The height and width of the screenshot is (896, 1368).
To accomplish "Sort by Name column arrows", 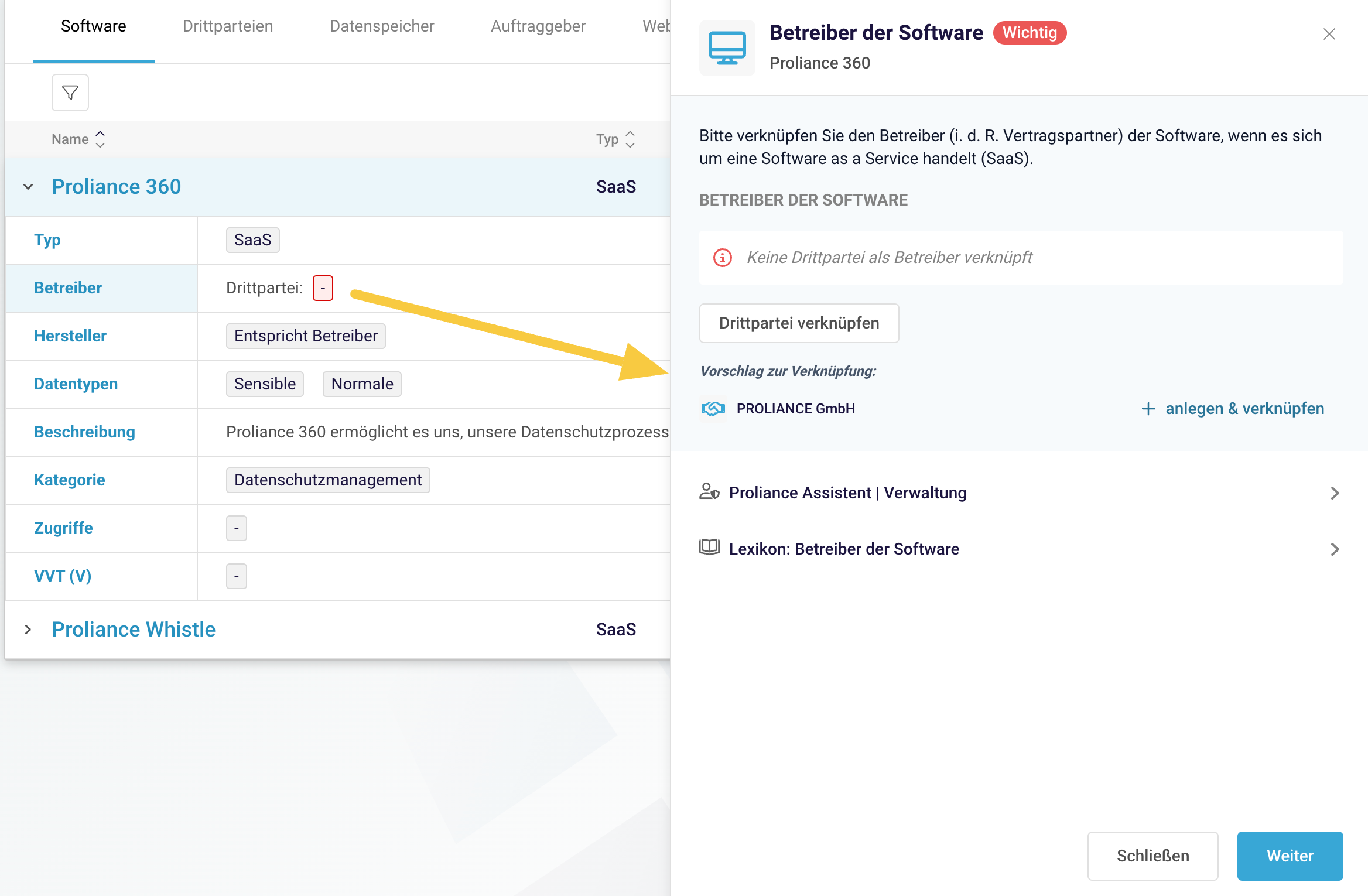I will click(100, 139).
